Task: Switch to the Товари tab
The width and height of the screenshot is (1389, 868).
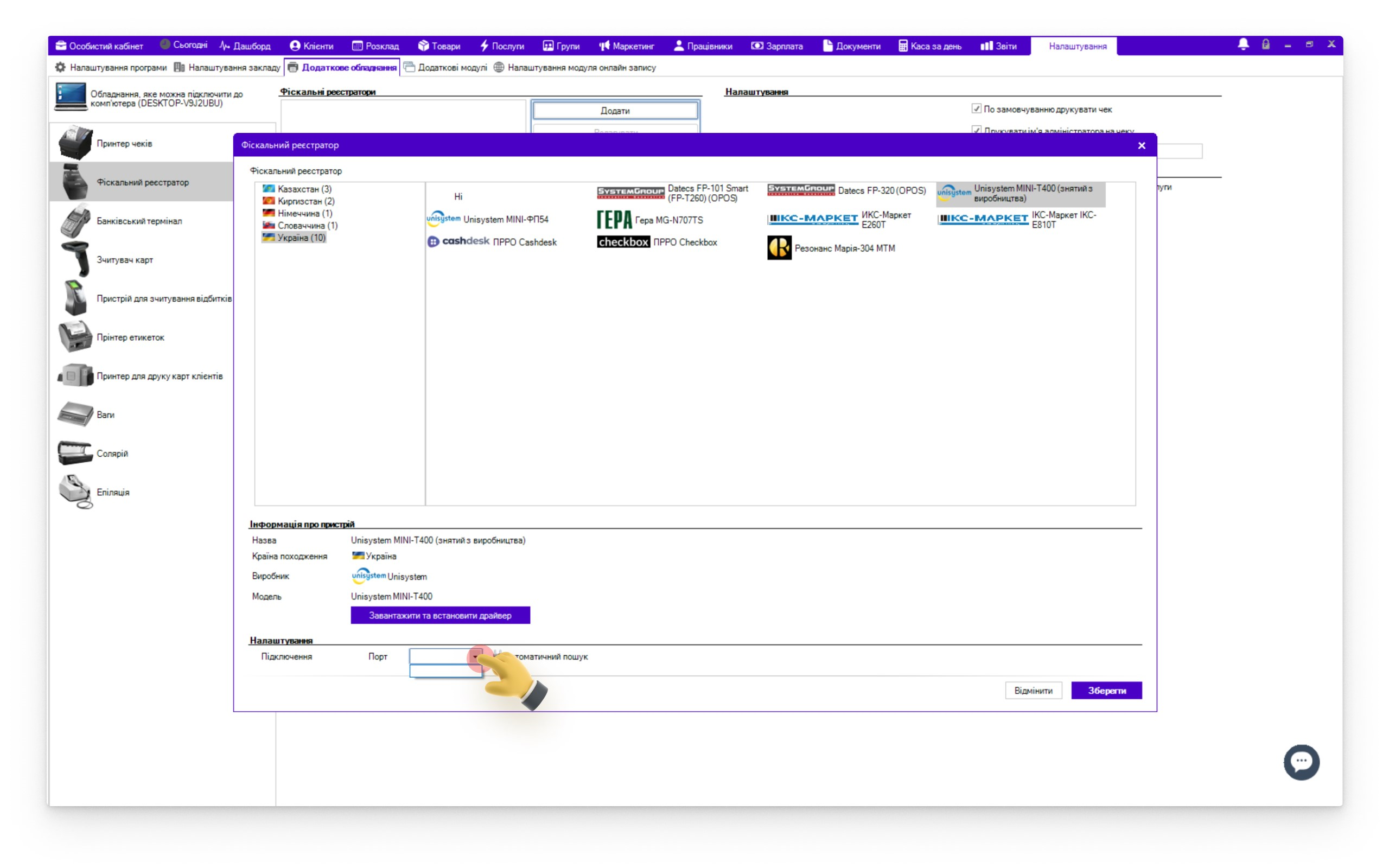Action: [x=439, y=46]
